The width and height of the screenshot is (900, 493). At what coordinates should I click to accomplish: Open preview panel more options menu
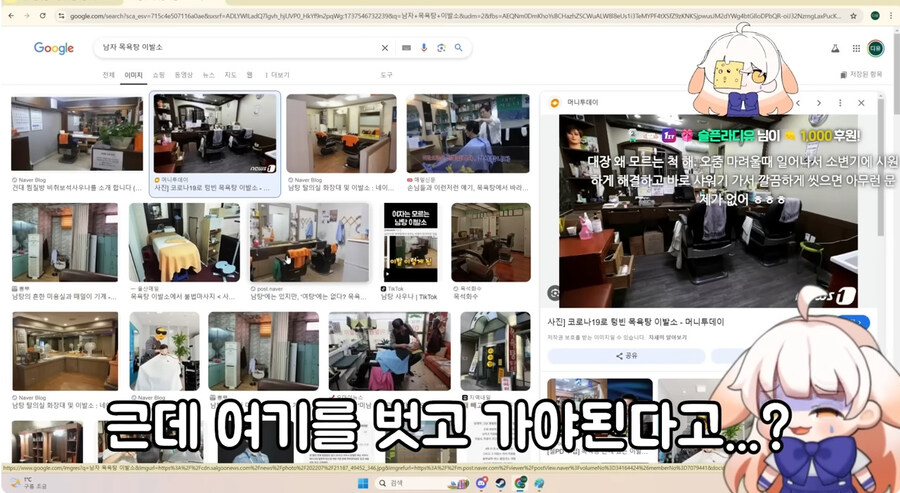tap(840, 103)
